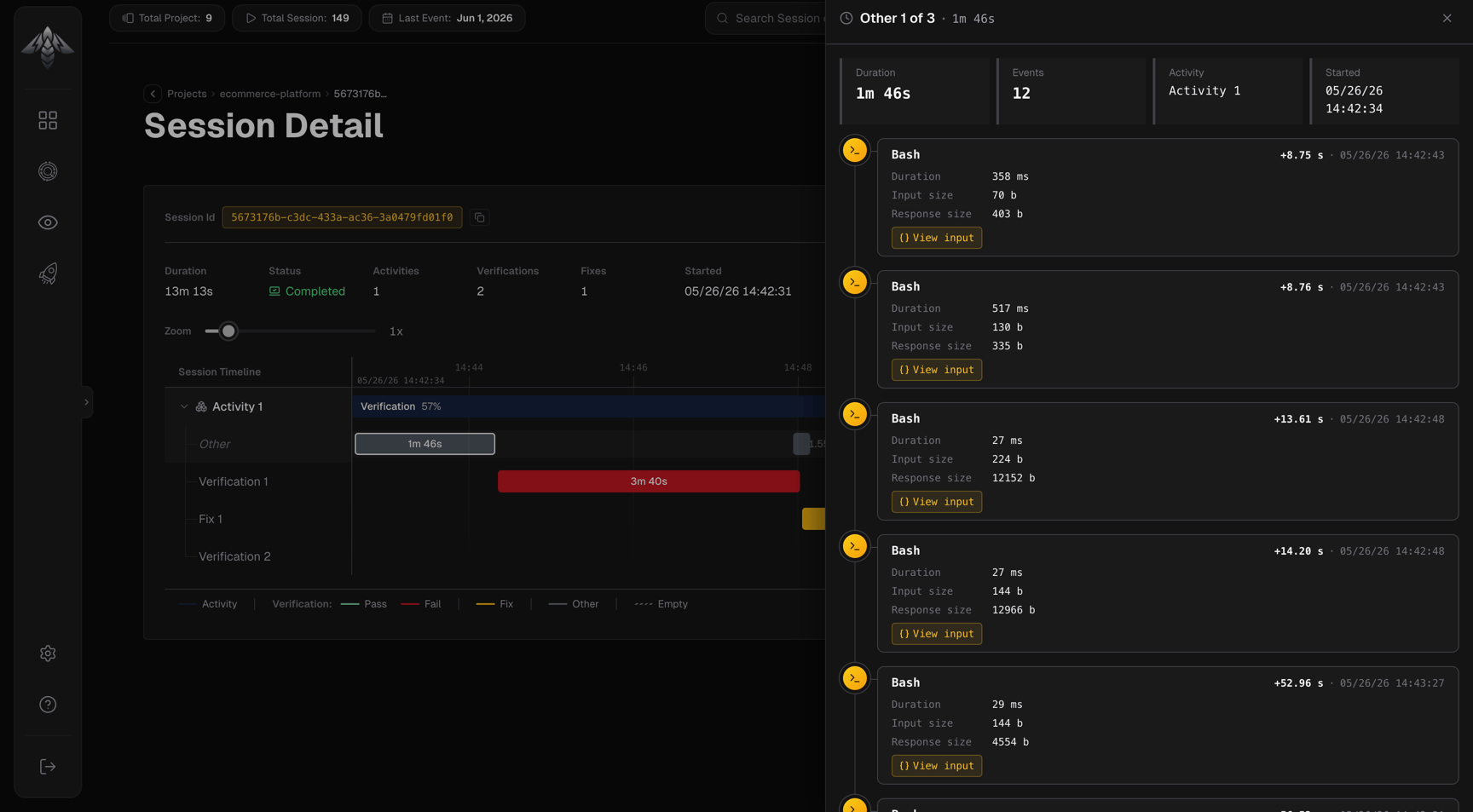Click the logout icon in sidebar
Screen dimensions: 1473x812
pos(48,767)
